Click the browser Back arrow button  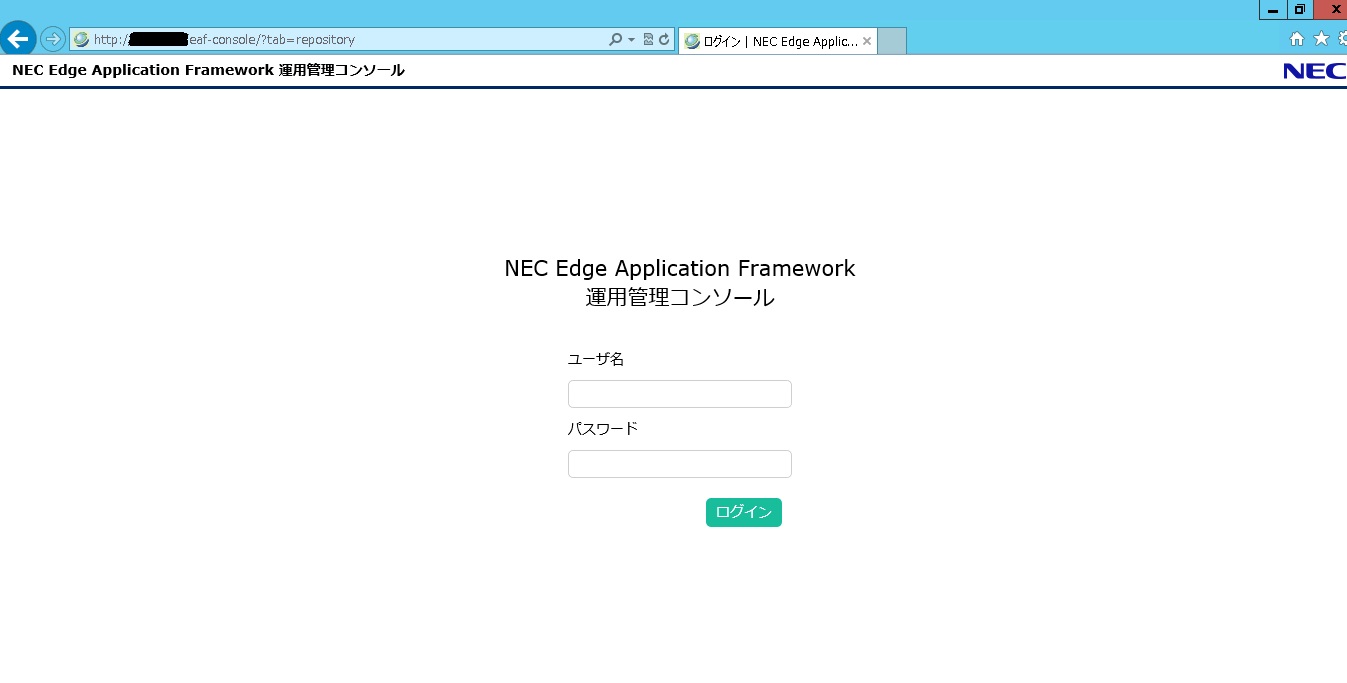(18, 40)
